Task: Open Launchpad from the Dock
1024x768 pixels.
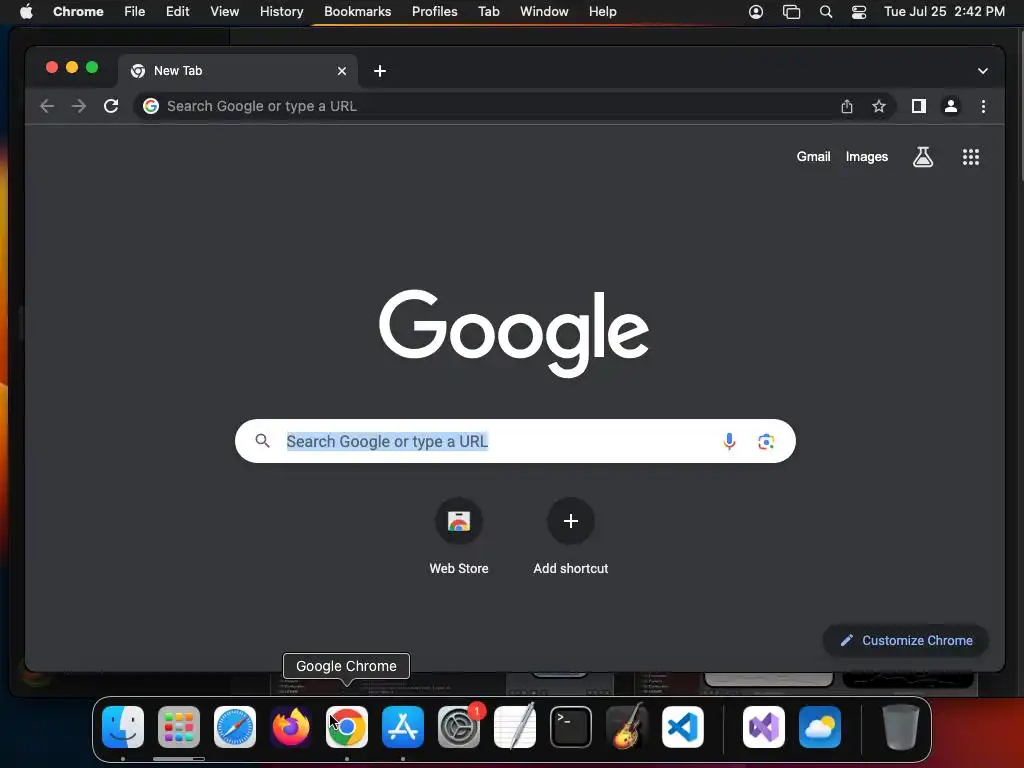Action: (x=179, y=727)
